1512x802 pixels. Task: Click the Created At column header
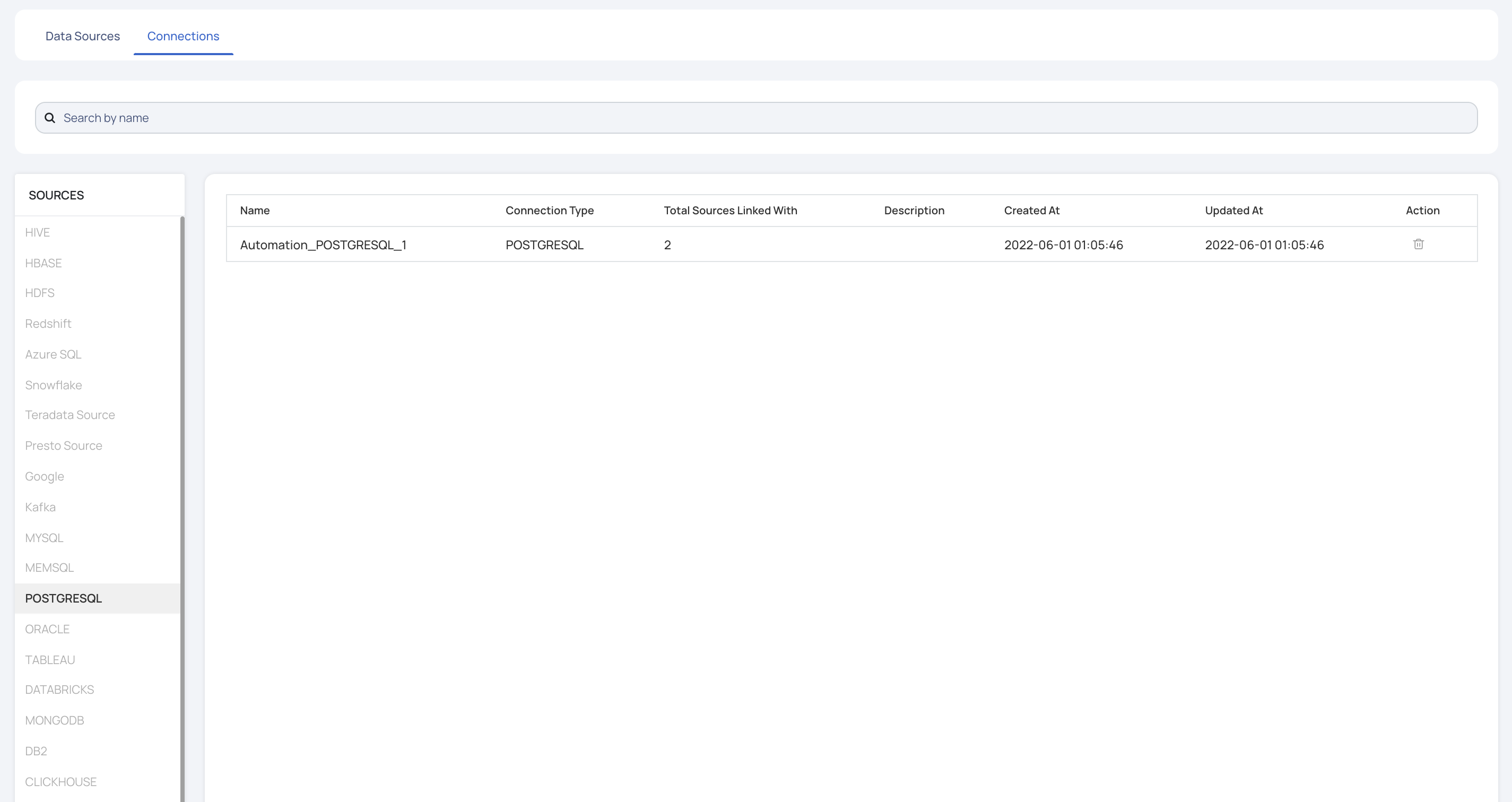click(x=1031, y=211)
